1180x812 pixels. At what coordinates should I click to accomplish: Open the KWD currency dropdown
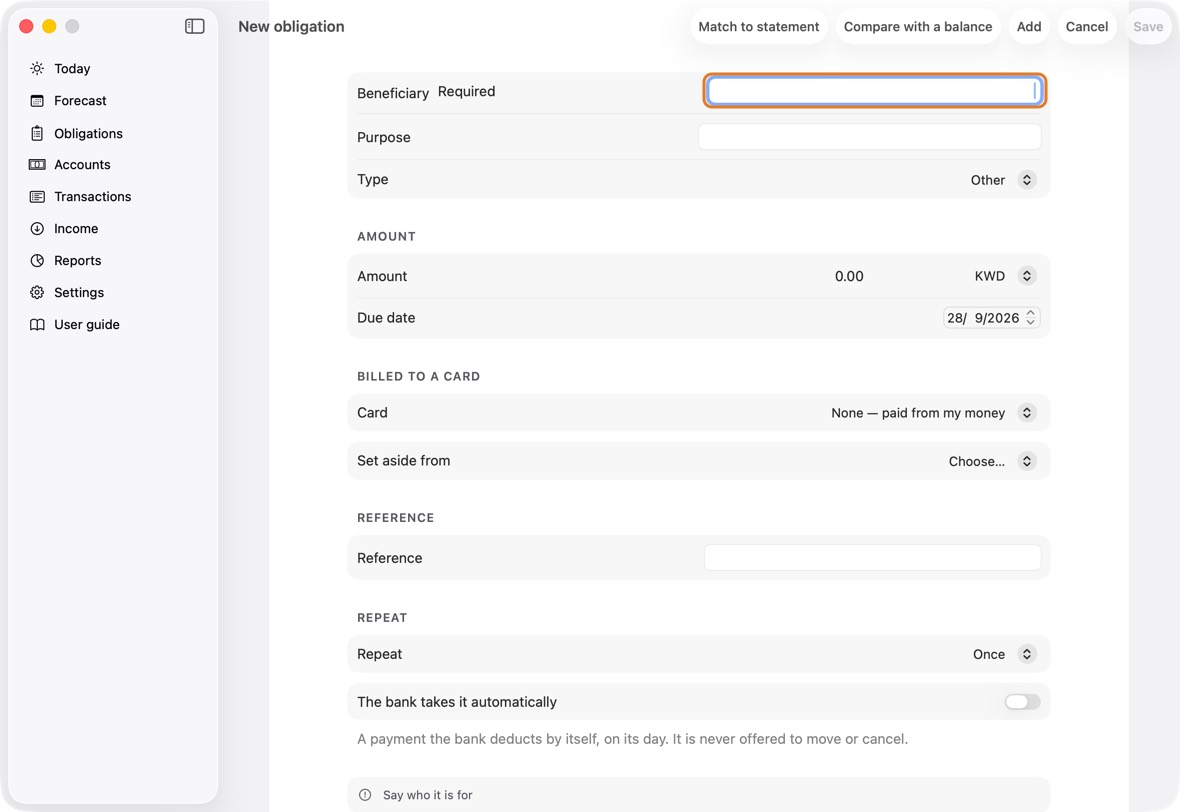(1005, 276)
